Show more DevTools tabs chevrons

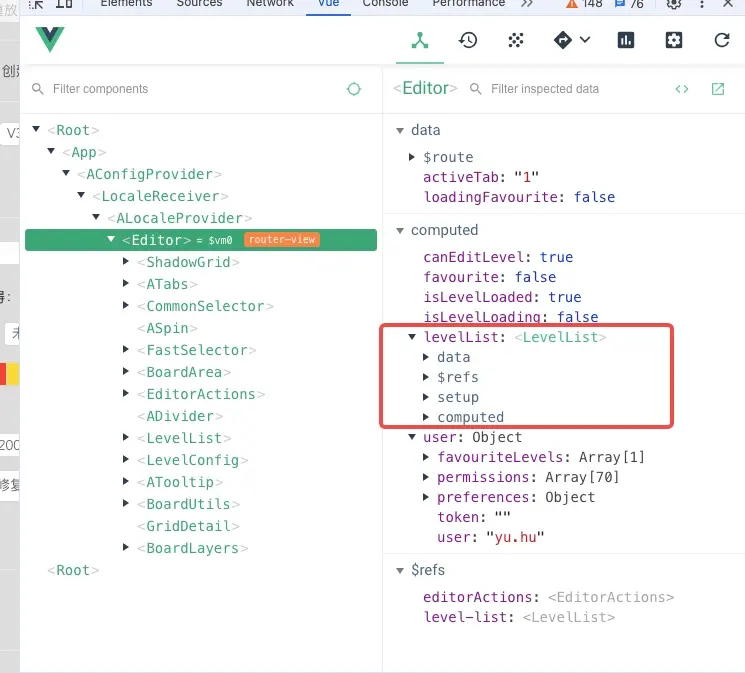pyautogui.click(x=526, y=4)
